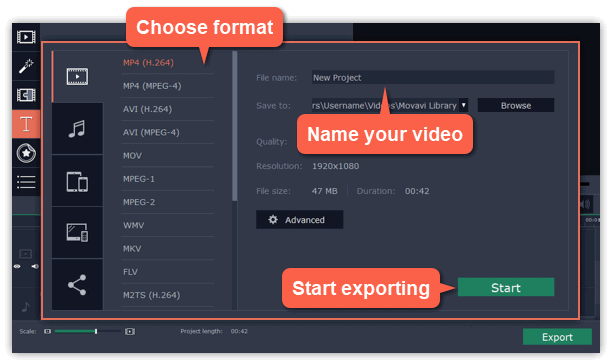The width and height of the screenshot is (609, 360).
Task: Click the video track icon on timeline
Action: (x=26, y=254)
